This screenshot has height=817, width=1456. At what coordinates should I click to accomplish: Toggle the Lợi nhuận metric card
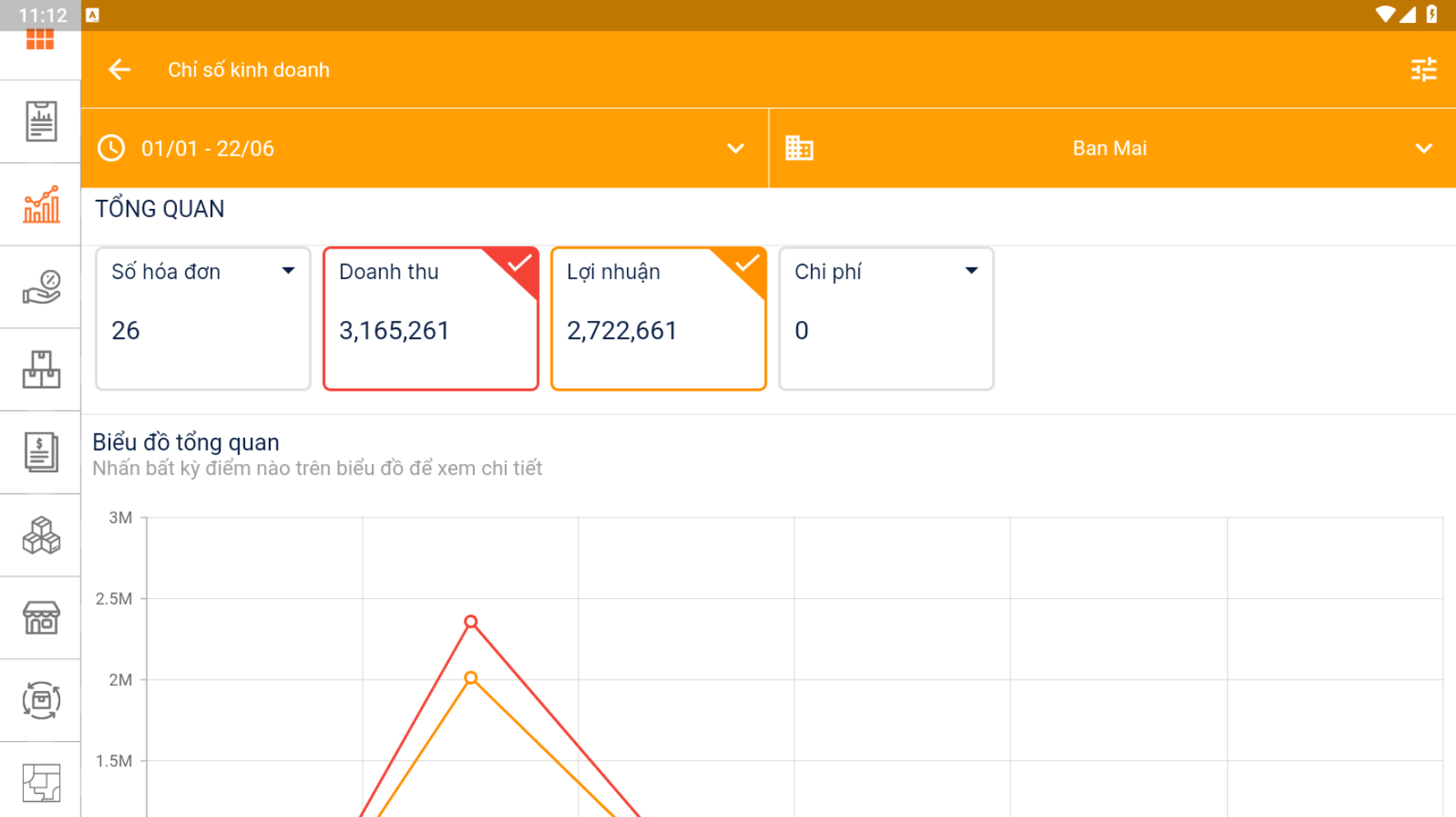(658, 318)
